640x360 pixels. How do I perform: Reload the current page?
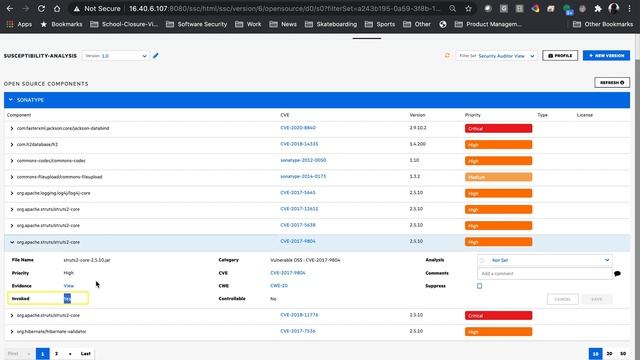coord(41,9)
